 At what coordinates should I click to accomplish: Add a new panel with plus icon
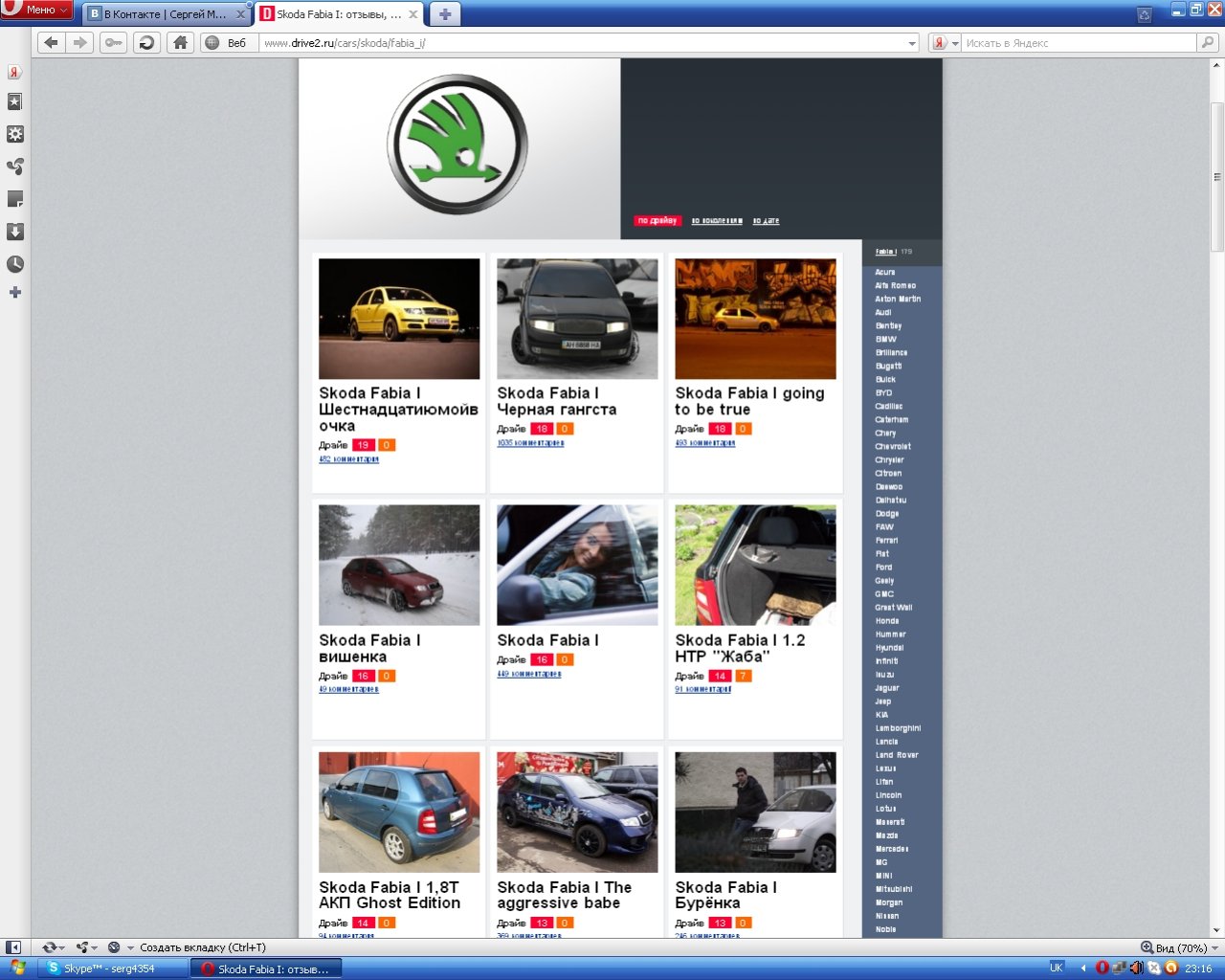(14, 292)
